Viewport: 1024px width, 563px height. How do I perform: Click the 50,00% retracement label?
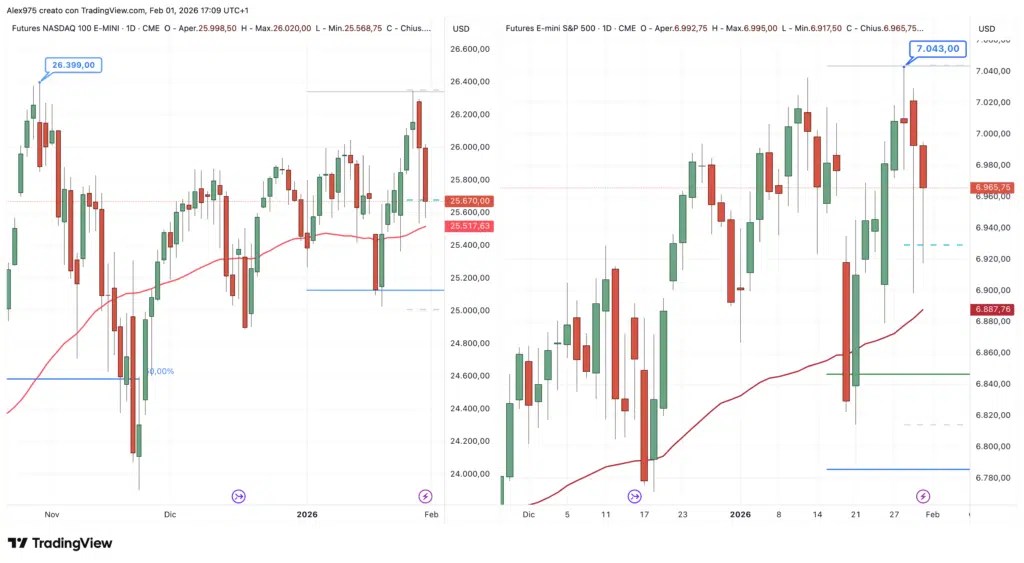coord(159,371)
